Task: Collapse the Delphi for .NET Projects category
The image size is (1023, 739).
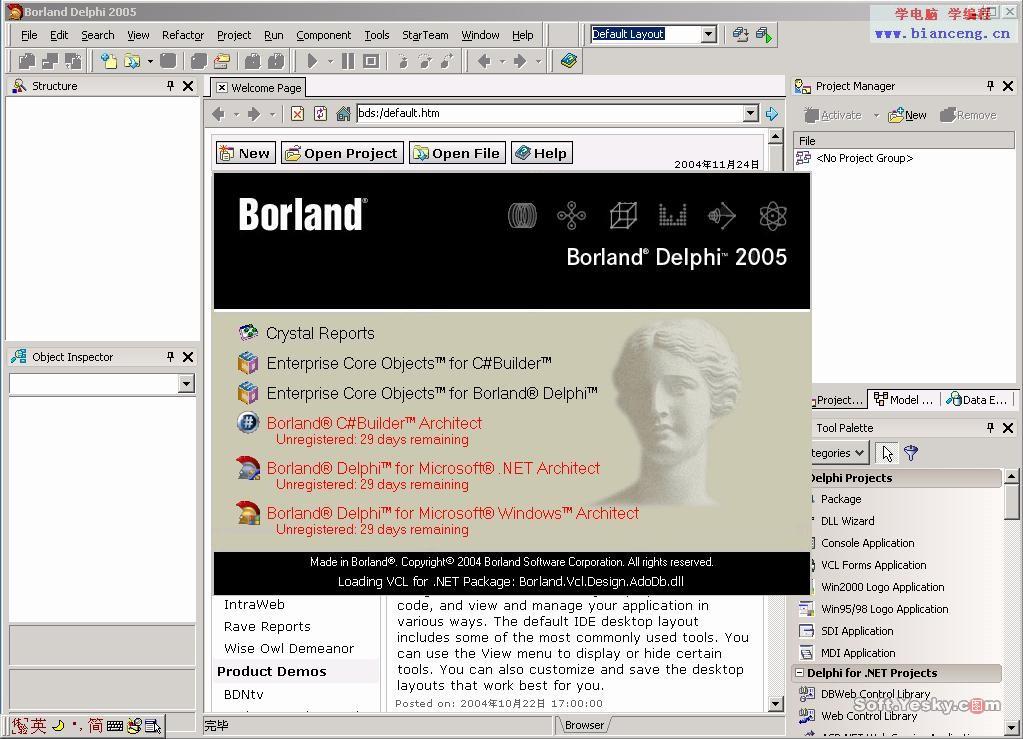Action: tap(799, 672)
